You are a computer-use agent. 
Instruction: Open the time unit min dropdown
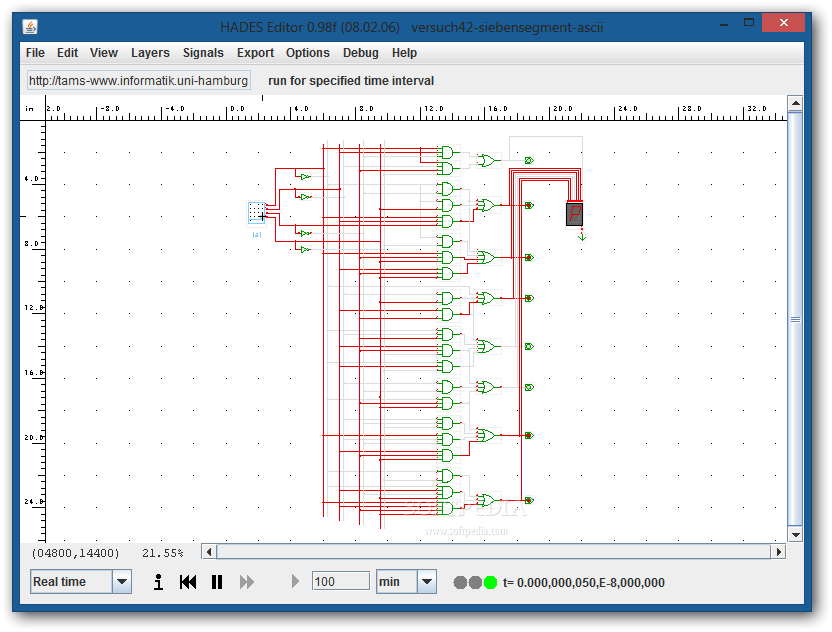pos(427,582)
